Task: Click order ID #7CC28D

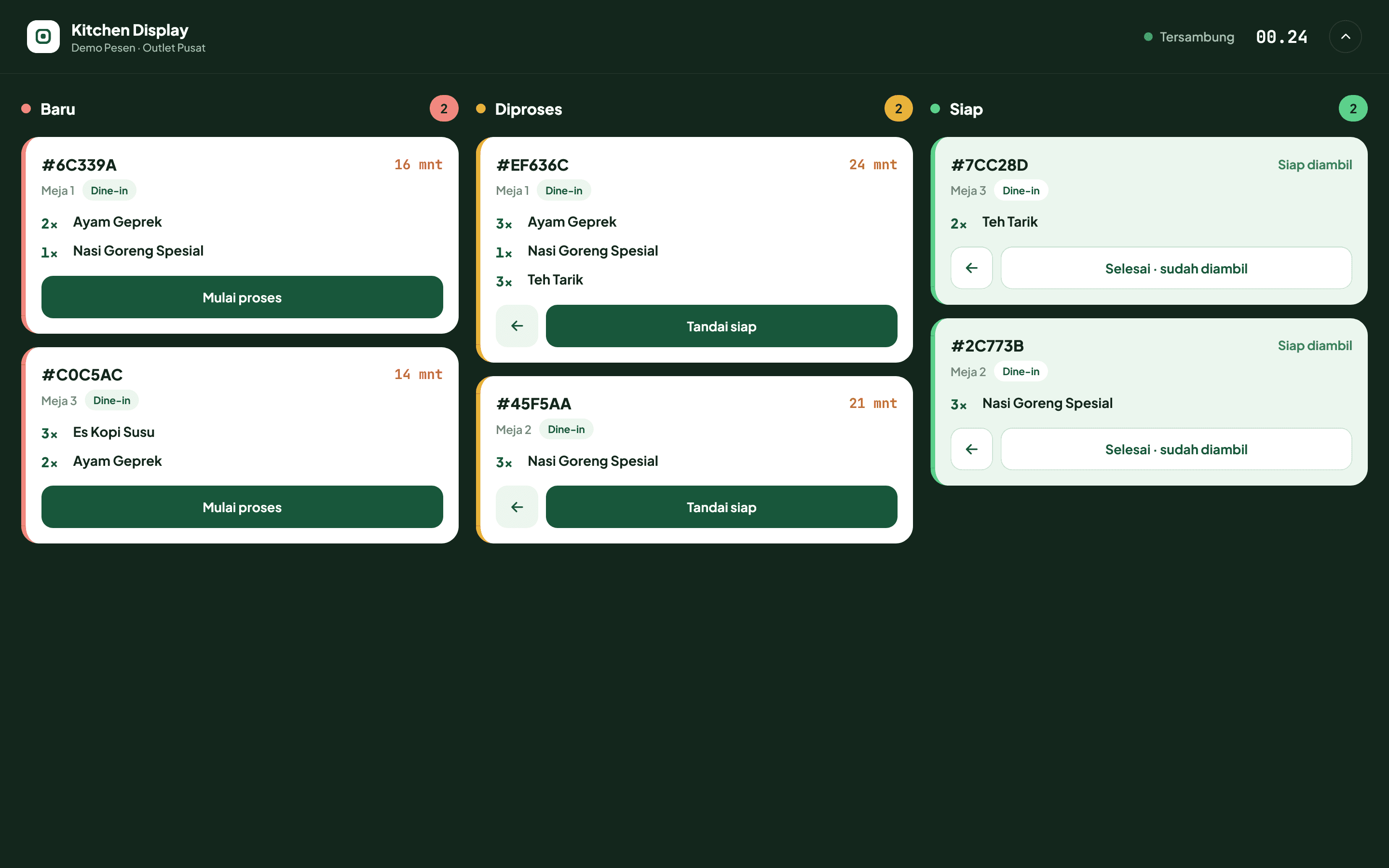Action: click(x=990, y=165)
